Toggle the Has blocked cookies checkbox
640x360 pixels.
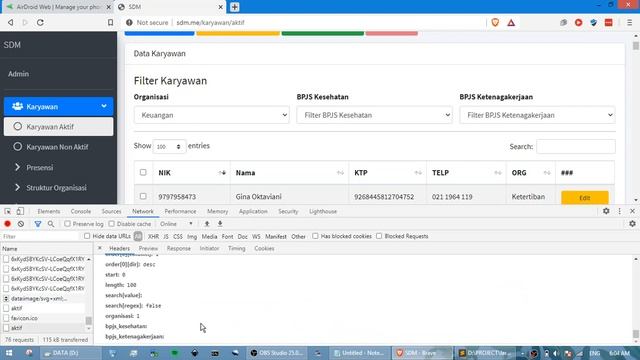[x=315, y=236]
